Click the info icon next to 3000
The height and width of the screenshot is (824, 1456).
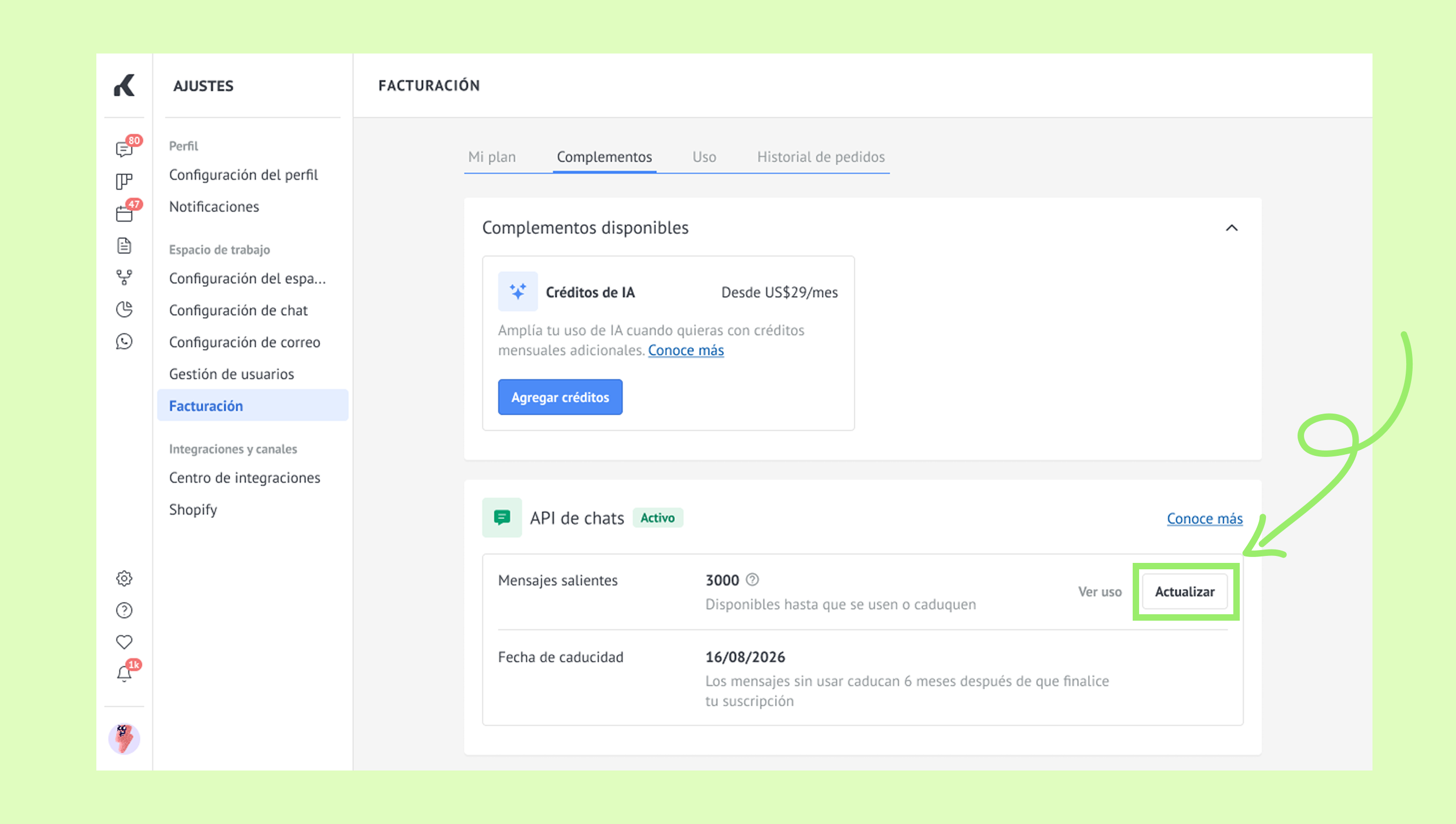pos(752,579)
